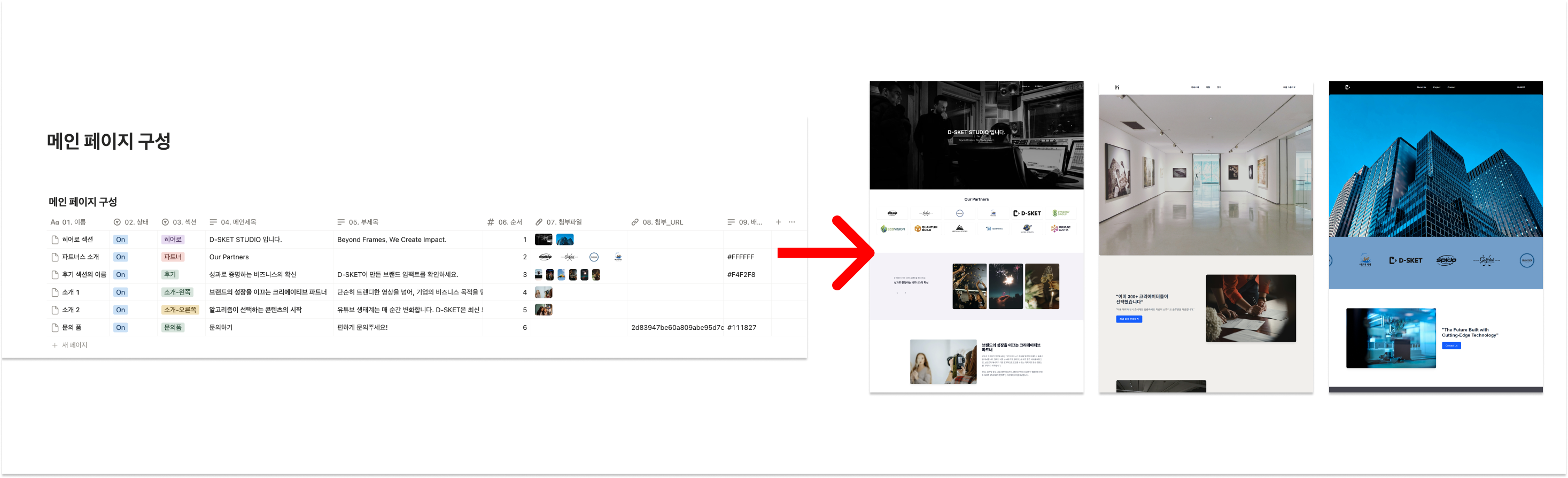Click brand logo in second preview's white navbar
The image size is (1568, 478).
coord(1117,88)
